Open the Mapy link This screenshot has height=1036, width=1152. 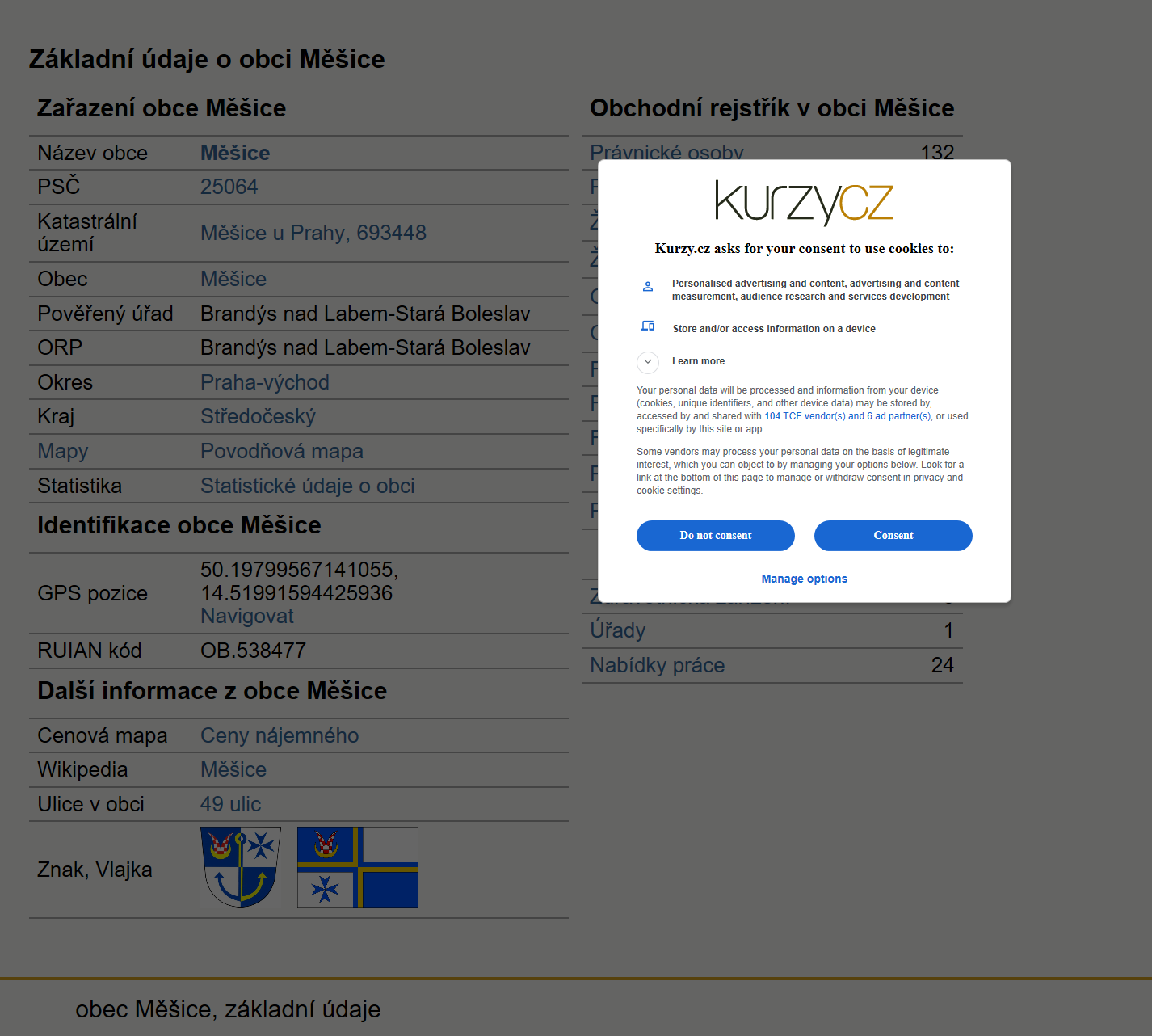(x=63, y=451)
